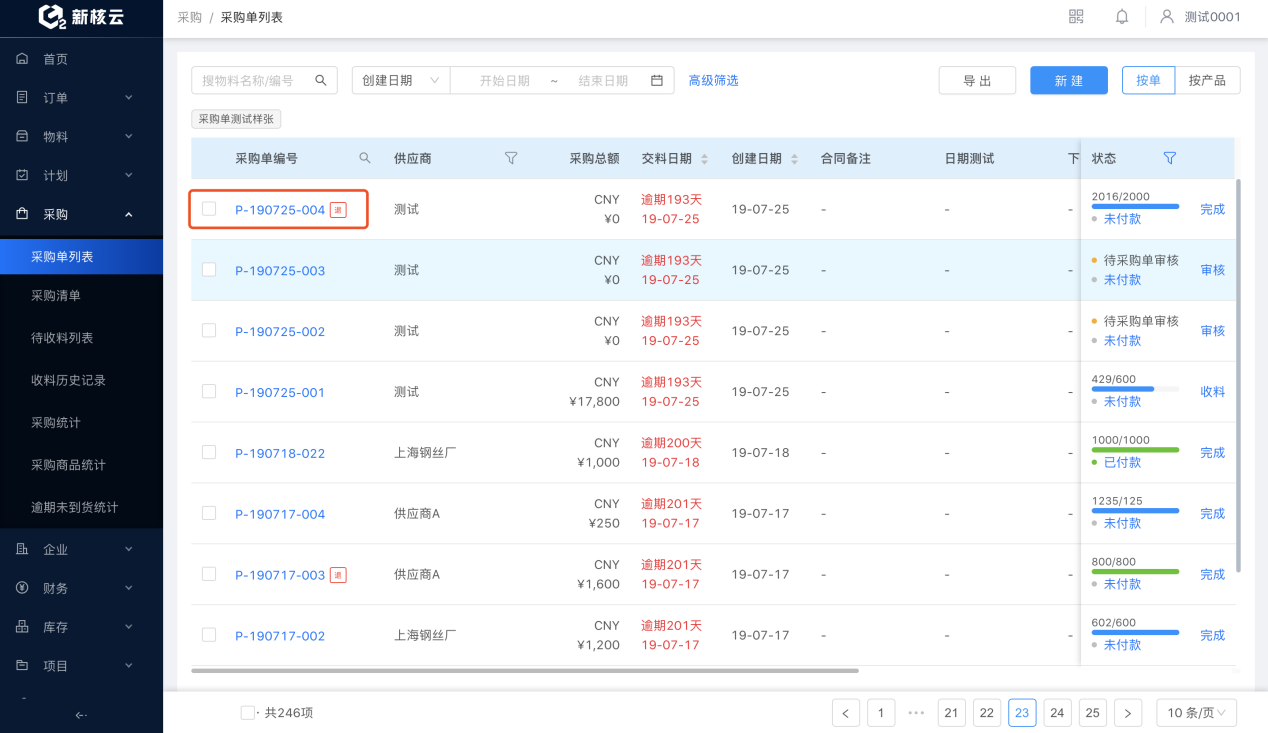The width and height of the screenshot is (1268, 733).
Task: Click the QR code icon in header
Action: [1076, 17]
